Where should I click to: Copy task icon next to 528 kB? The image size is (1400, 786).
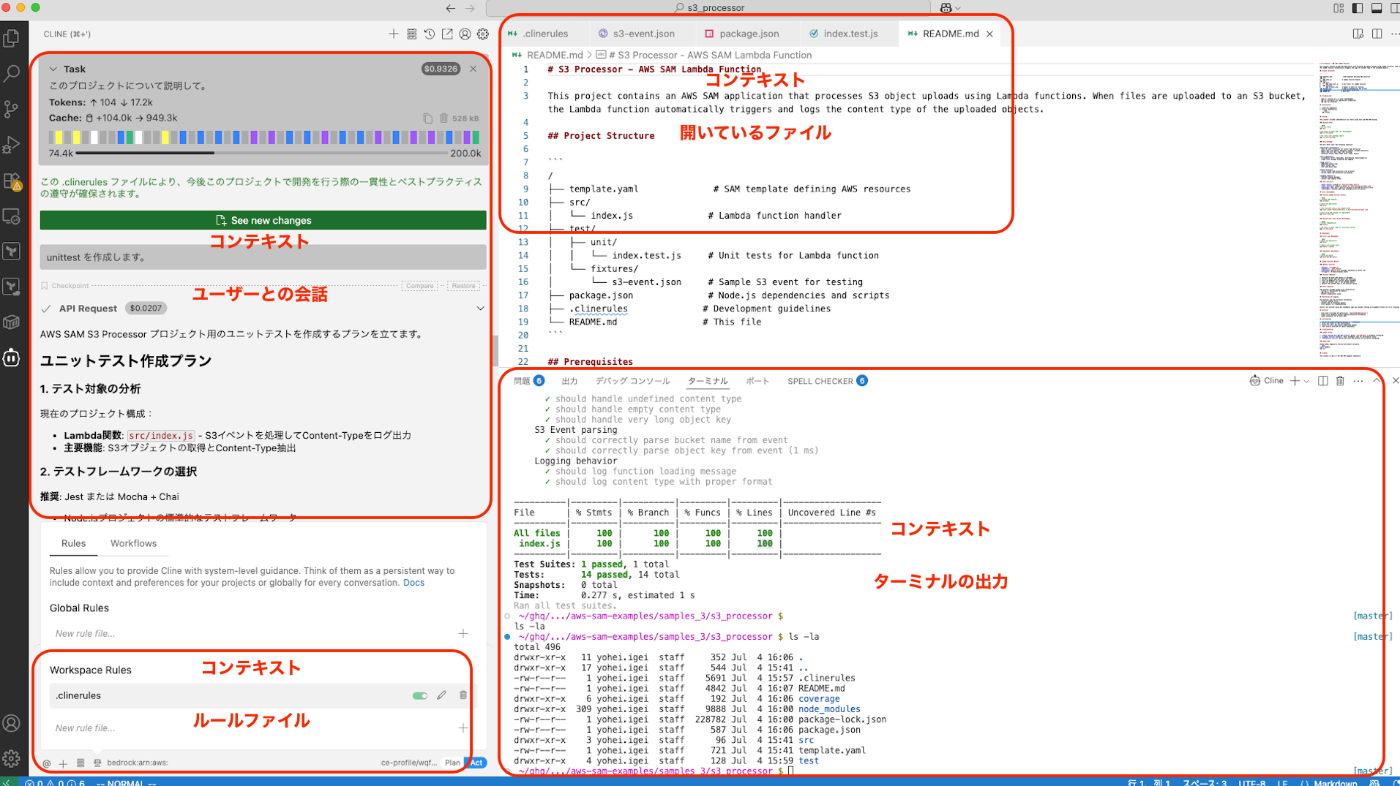pos(428,118)
